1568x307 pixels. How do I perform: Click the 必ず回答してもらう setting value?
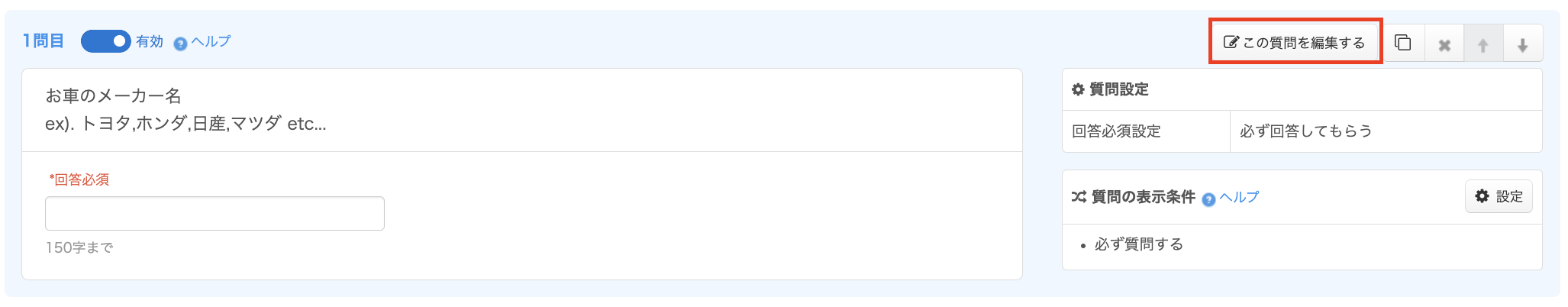(x=1305, y=131)
